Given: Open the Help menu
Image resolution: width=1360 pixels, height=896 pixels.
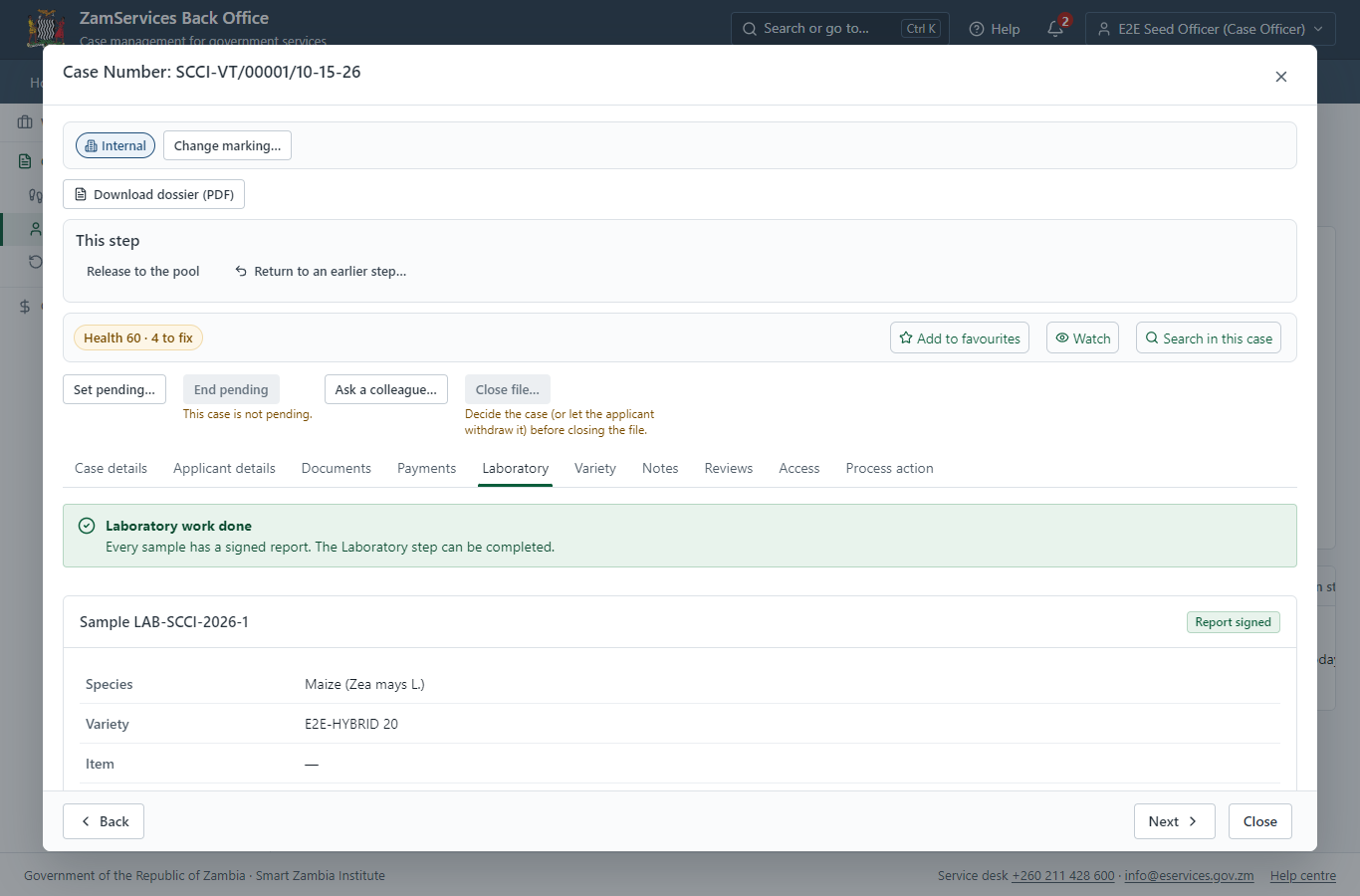Looking at the screenshot, I should (x=995, y=29).
